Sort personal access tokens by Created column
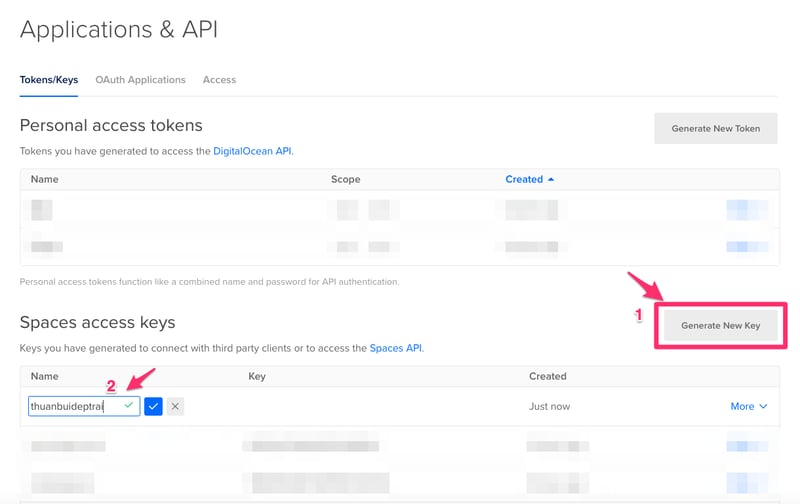The width and height of the screenshot is (800, 504). [529, 179]
